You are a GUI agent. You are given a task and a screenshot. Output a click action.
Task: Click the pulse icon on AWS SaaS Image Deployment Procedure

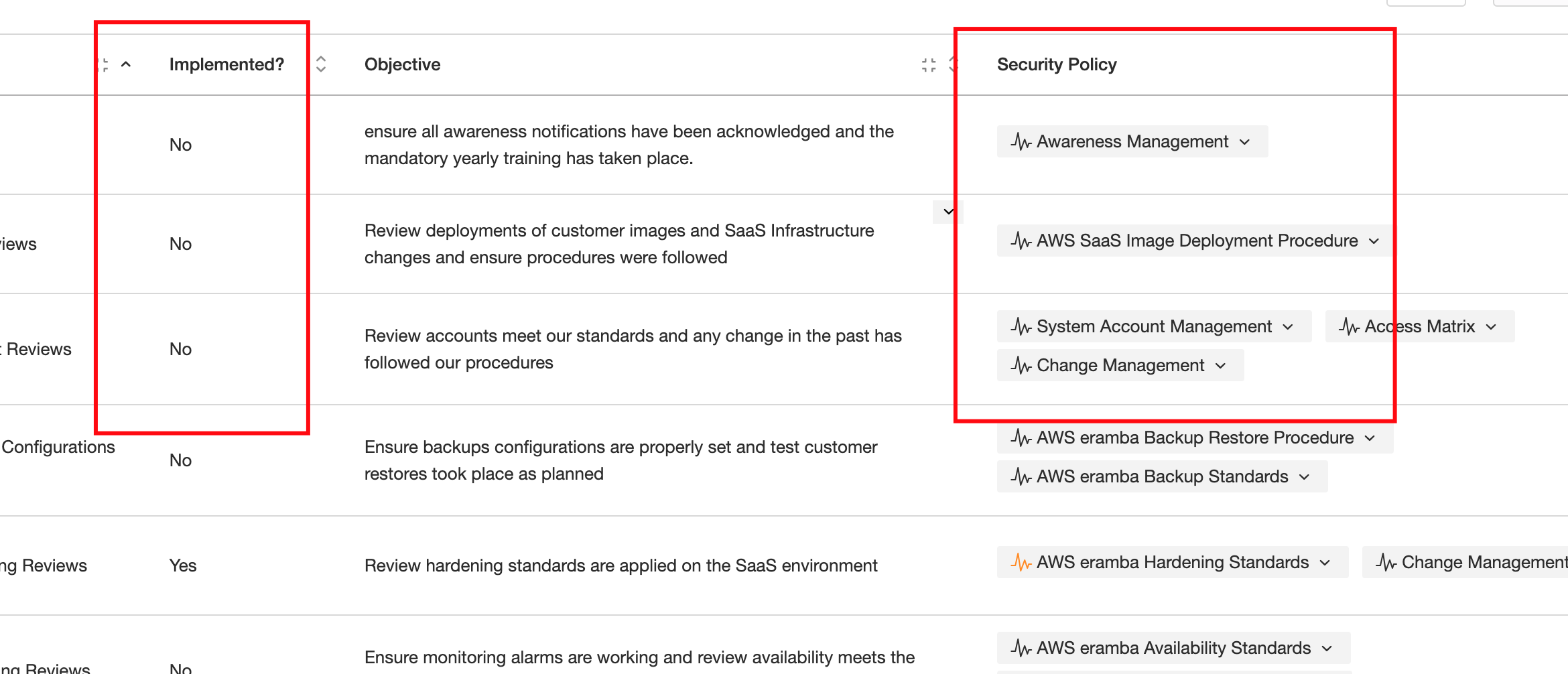click(x=1021, y=241)
